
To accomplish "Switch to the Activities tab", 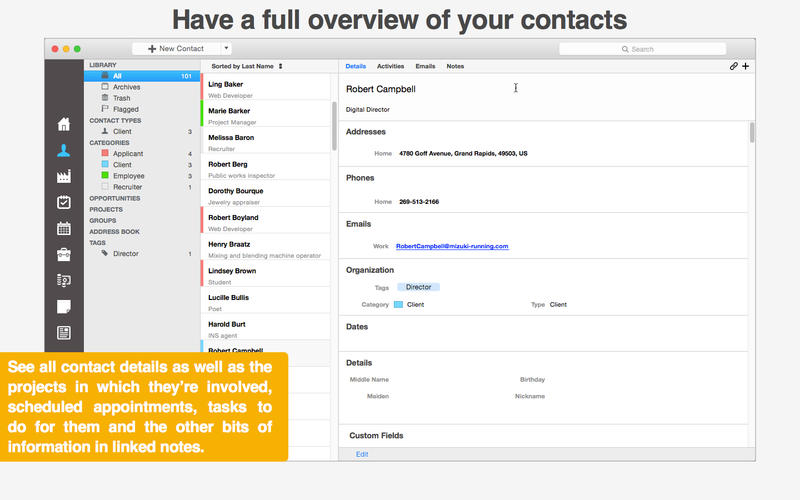I will pyautogui.click(x=390, y=66).
